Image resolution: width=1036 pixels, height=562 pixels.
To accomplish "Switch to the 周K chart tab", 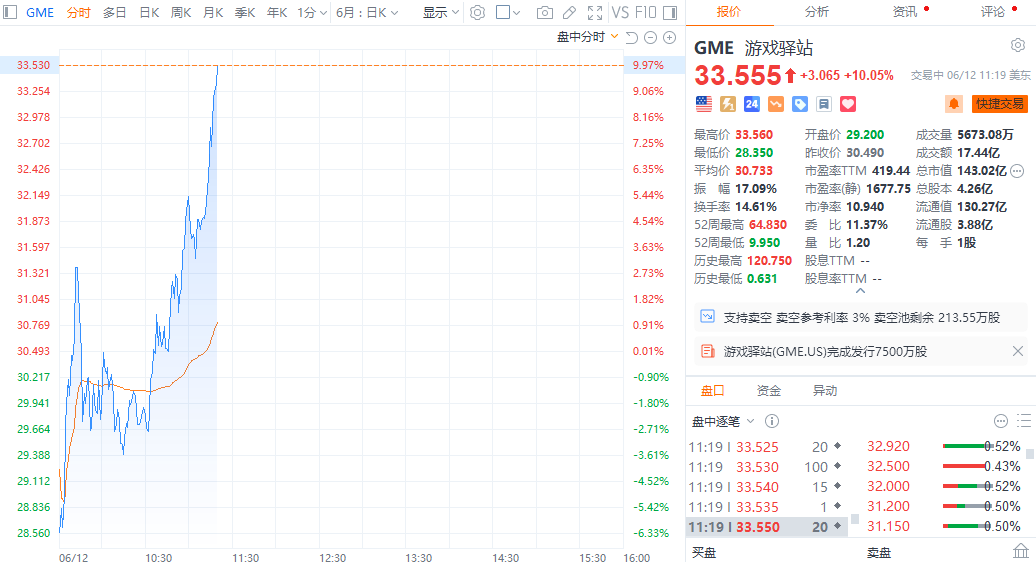I will 181,13.
